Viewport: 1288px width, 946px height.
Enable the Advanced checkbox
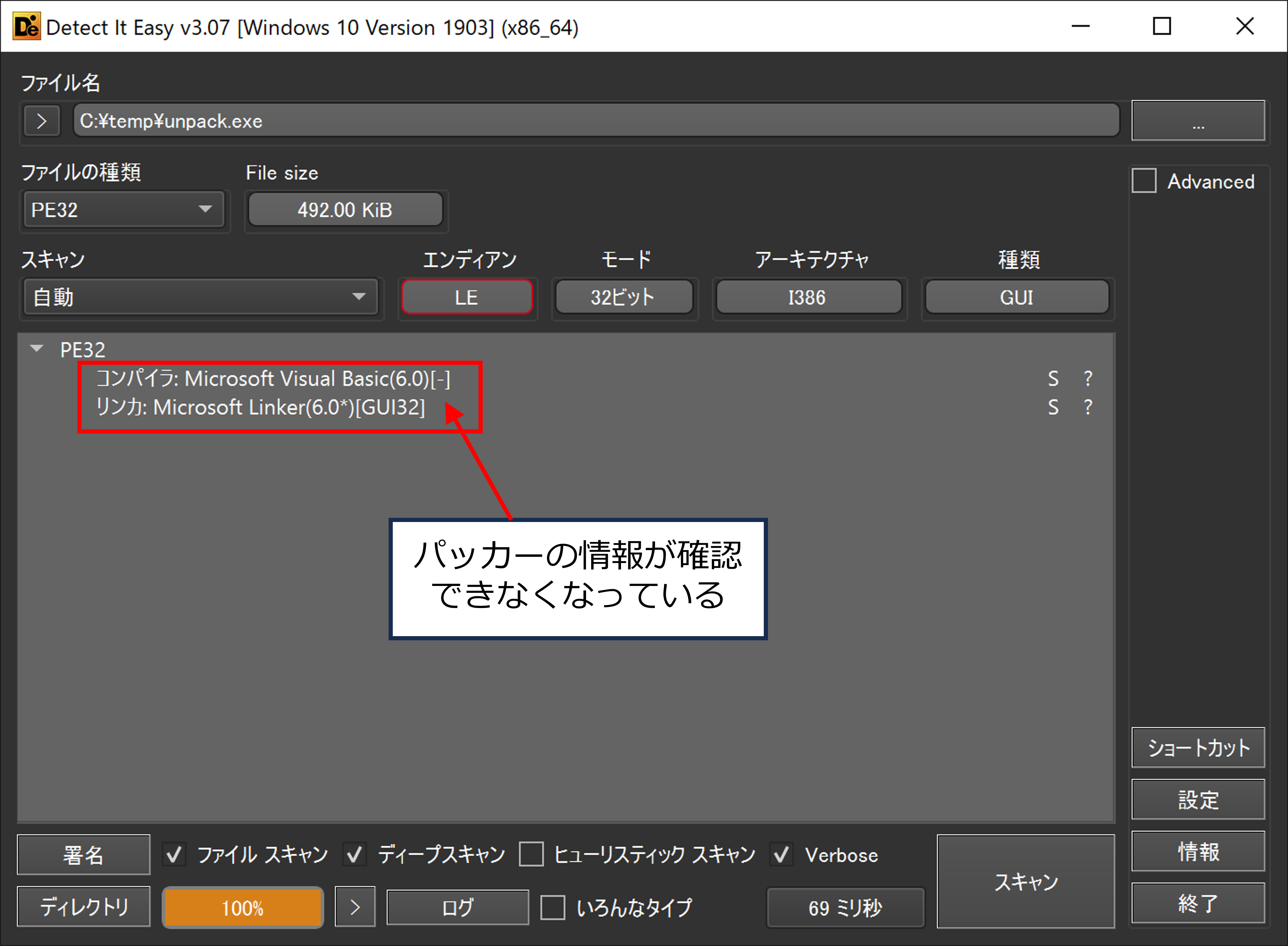pos(1144,181)
